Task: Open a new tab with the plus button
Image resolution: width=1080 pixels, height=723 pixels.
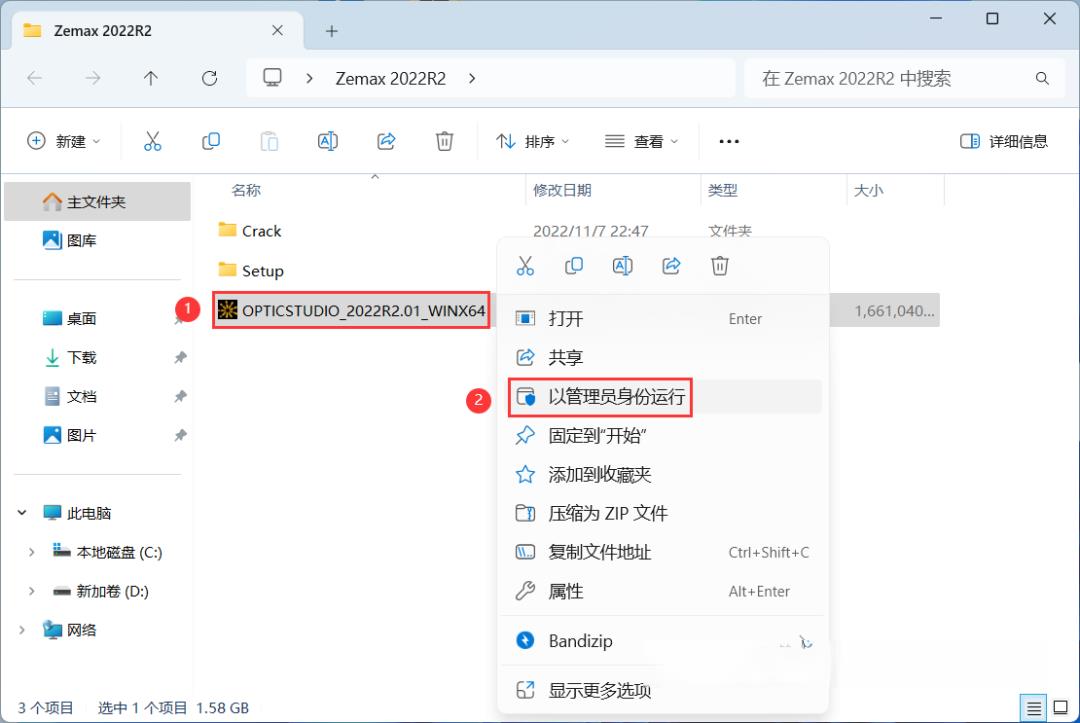Action: 331,31
